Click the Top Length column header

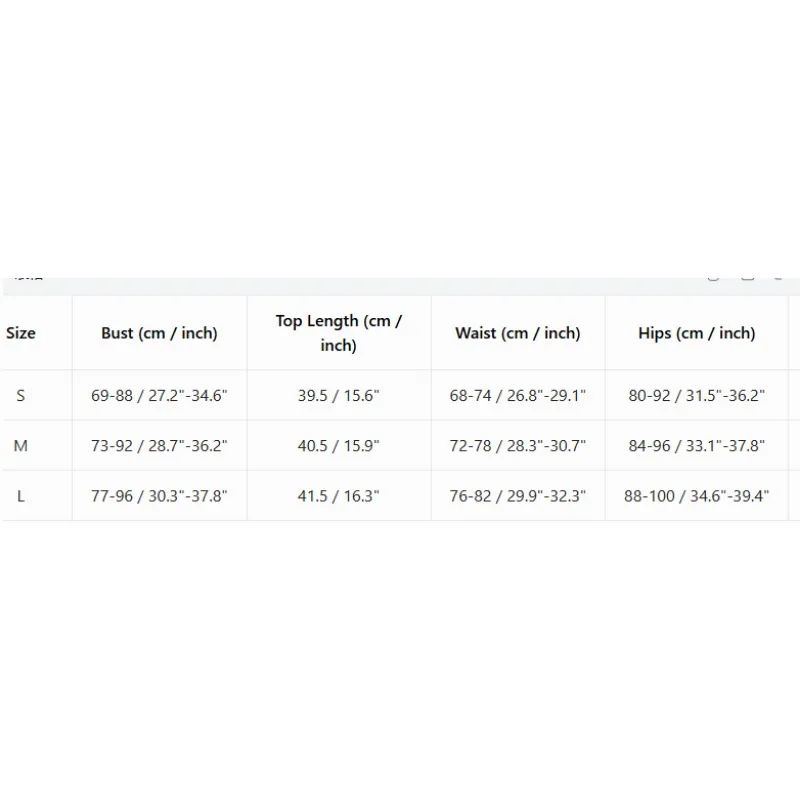point(339,333)
